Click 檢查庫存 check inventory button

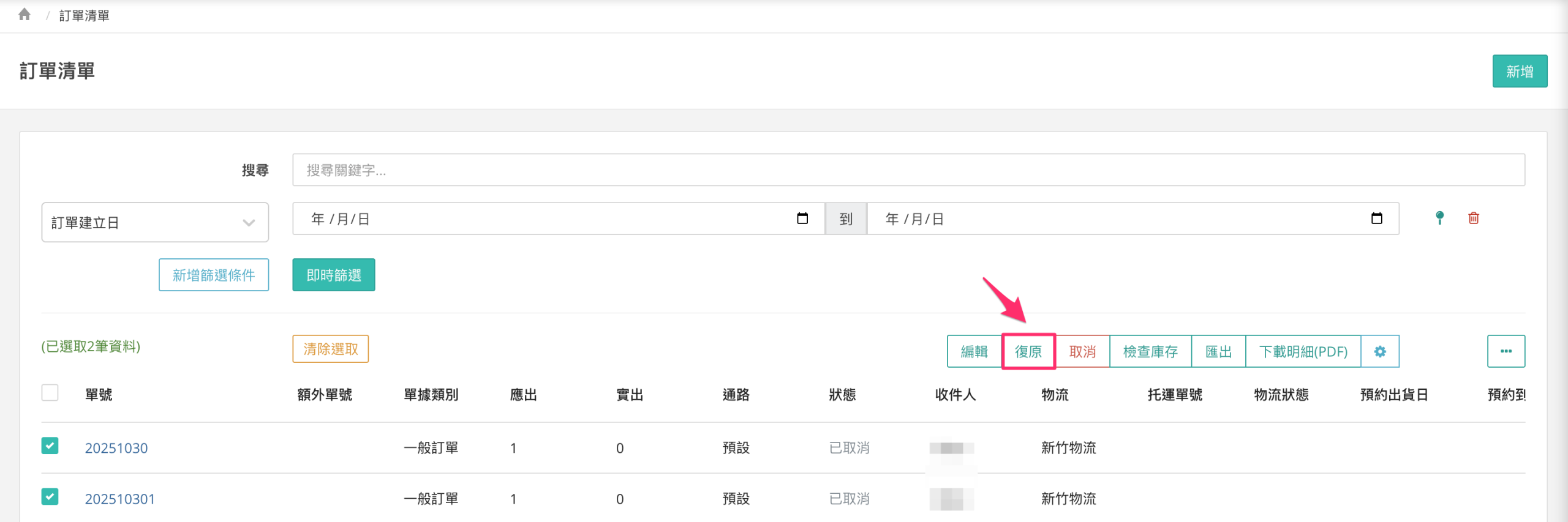pyautogui.click(x=1150, y=351)
